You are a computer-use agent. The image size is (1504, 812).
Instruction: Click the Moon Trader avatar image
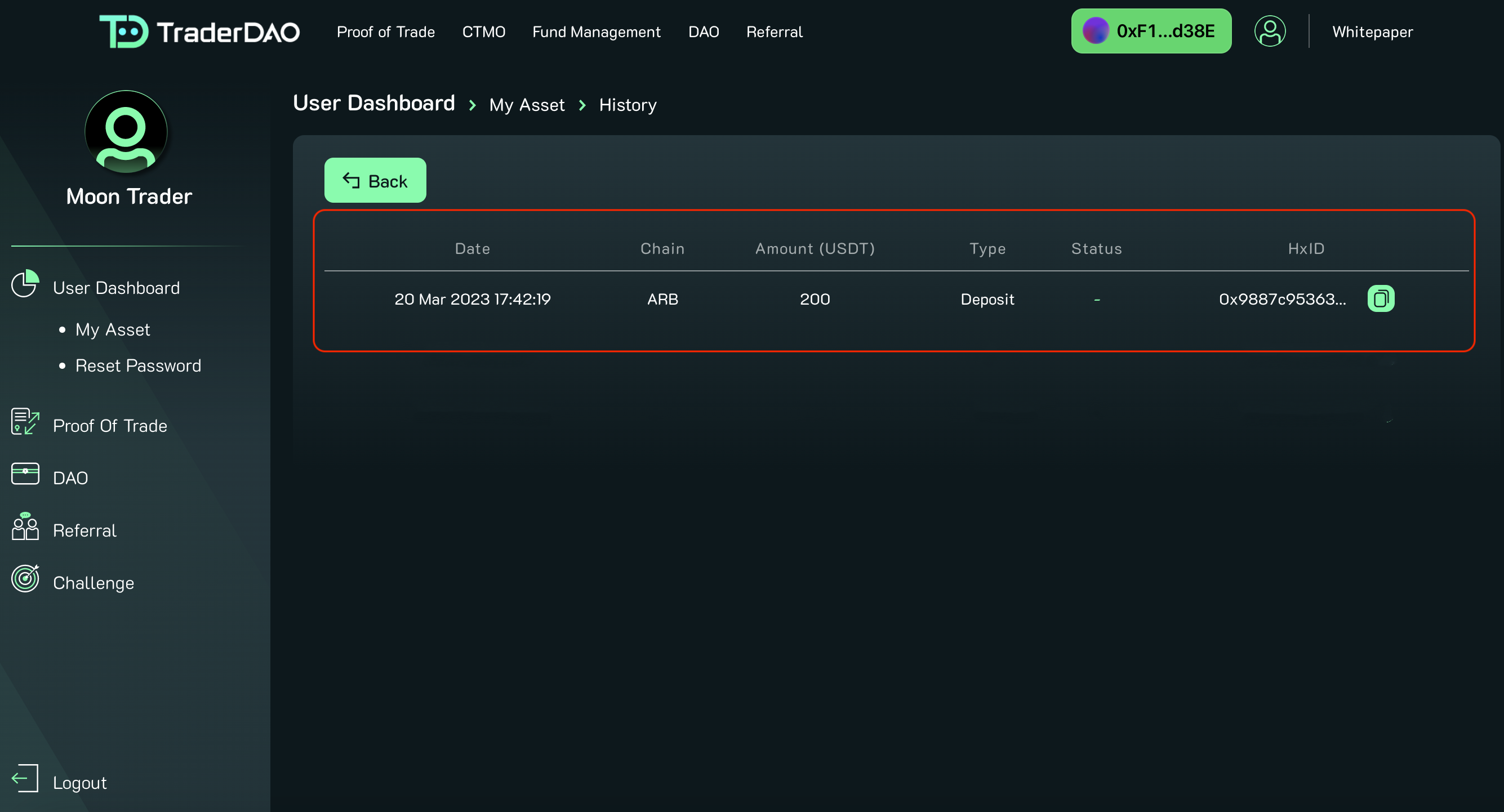point(126,132)
